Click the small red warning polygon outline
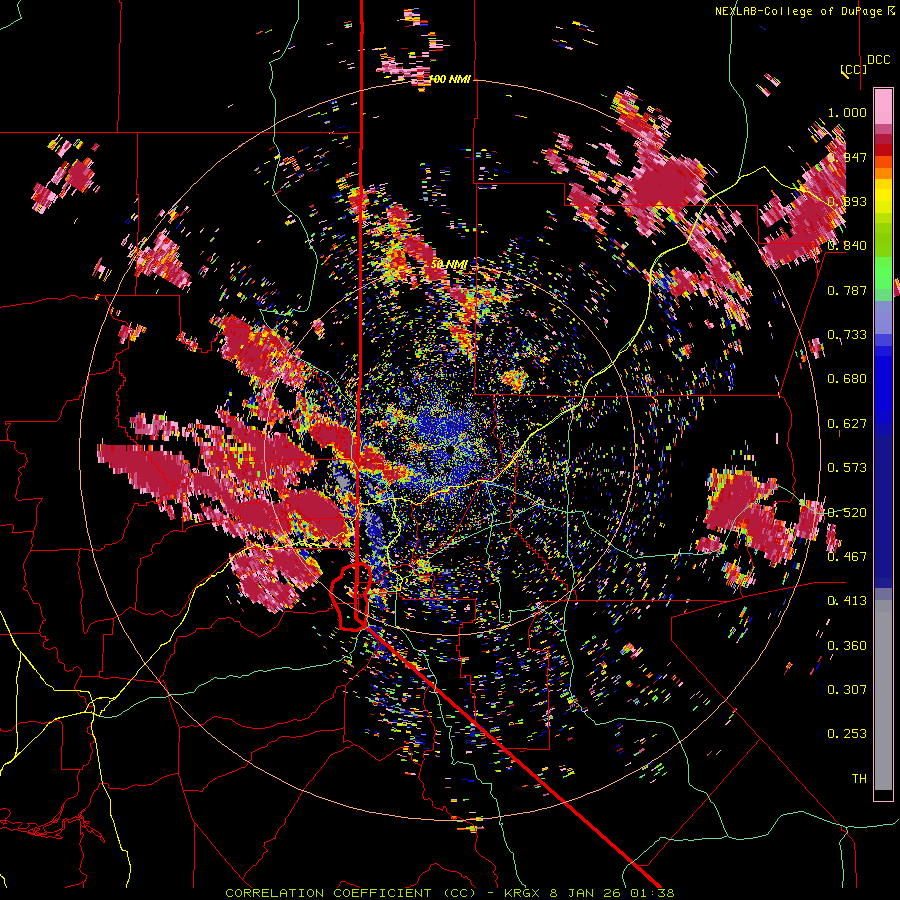The height and width of the screenshot is (900, 900). (x=351, y=597)
